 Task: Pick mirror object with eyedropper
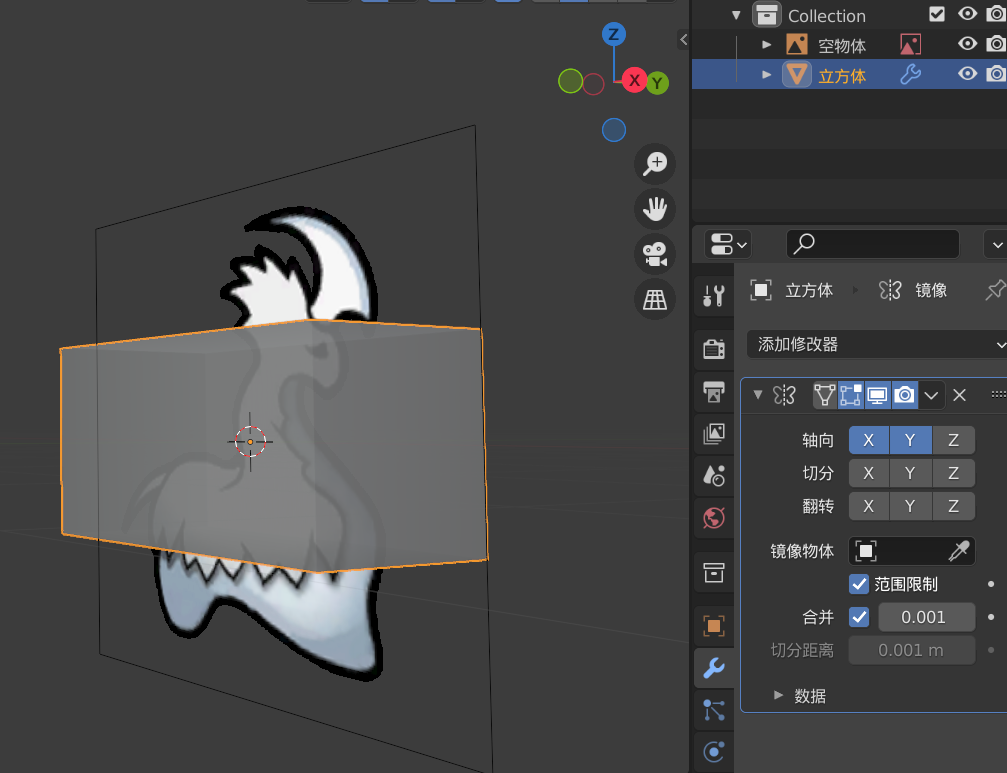point(959,551)
